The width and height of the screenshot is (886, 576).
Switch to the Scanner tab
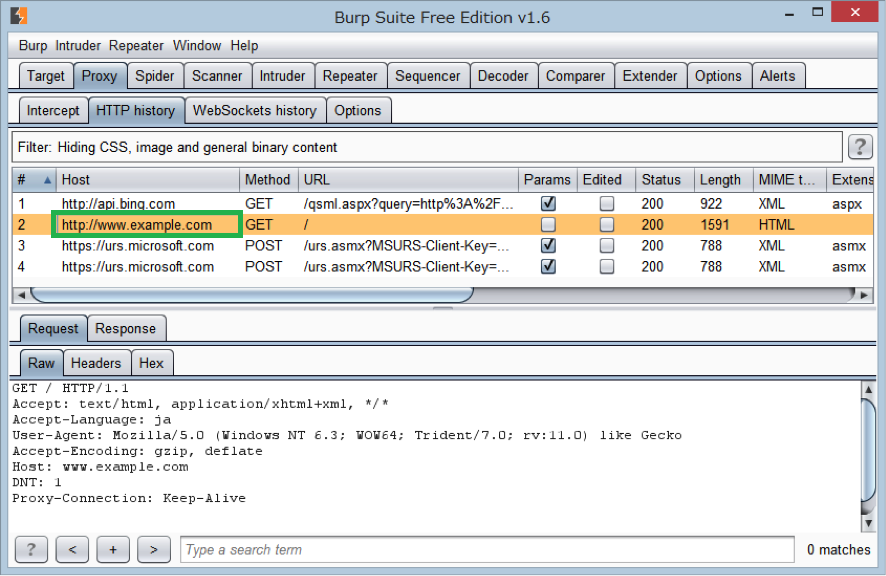(x=217, y=76)
